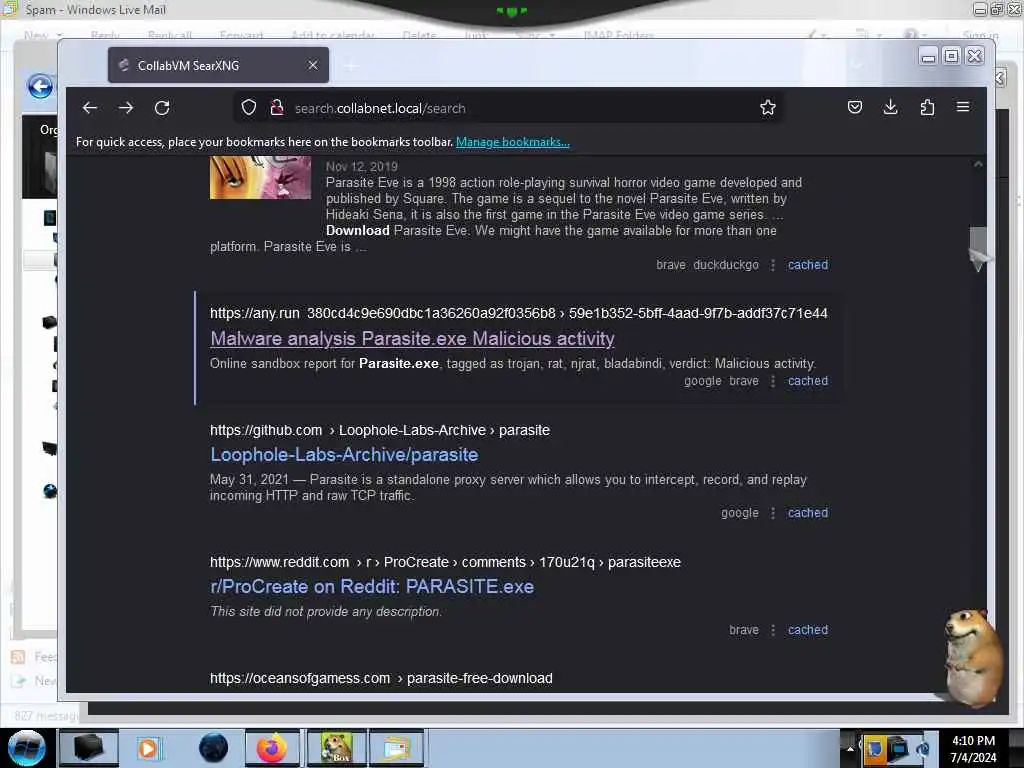The image size is (1024, 768).
Task: Open cached link for any.run result
Action: [808, 381]
